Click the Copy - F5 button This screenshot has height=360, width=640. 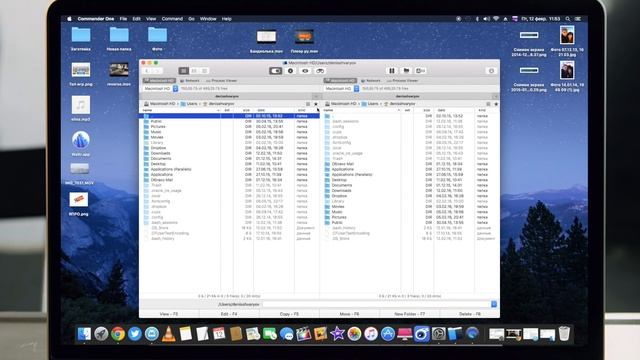(289, 314)
